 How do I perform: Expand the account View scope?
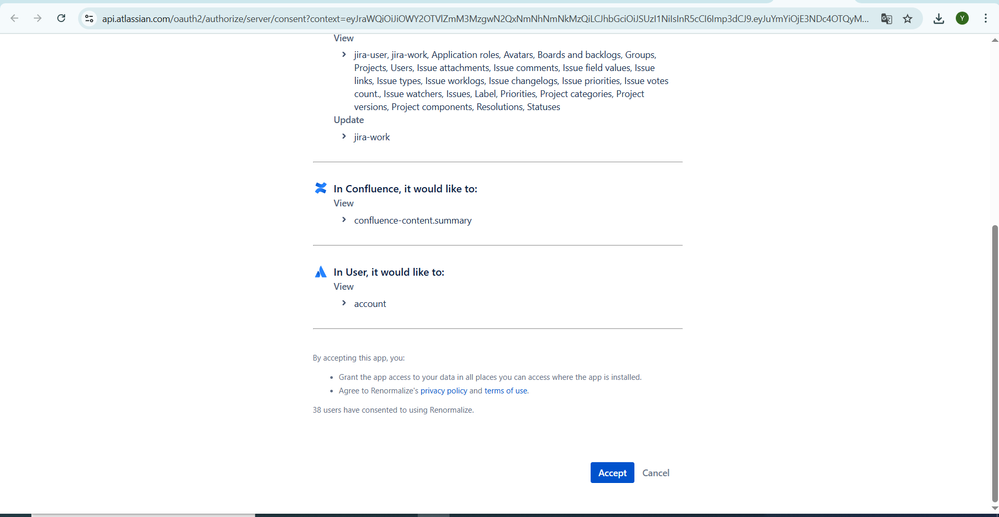344,303
